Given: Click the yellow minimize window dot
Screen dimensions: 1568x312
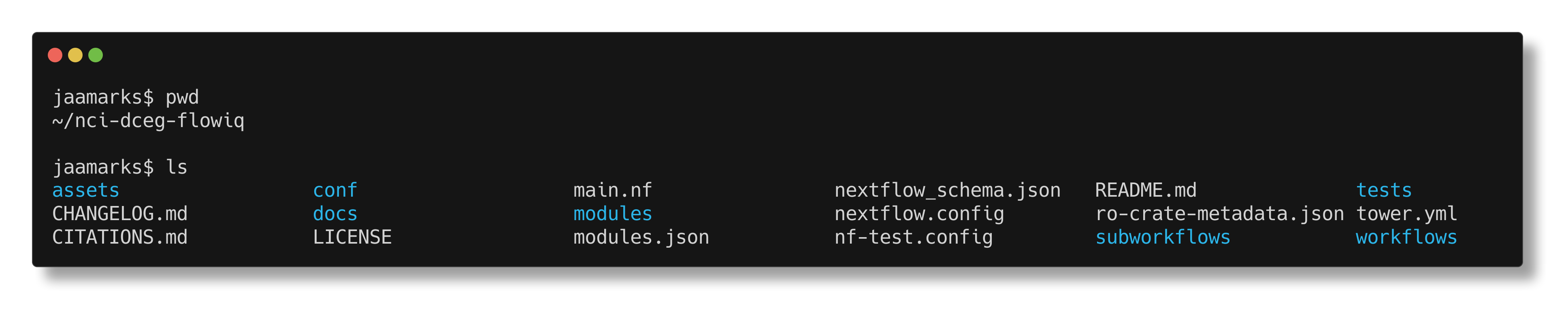Looking at the screenshot, I should pyautogui.click(x=75, y=55).
